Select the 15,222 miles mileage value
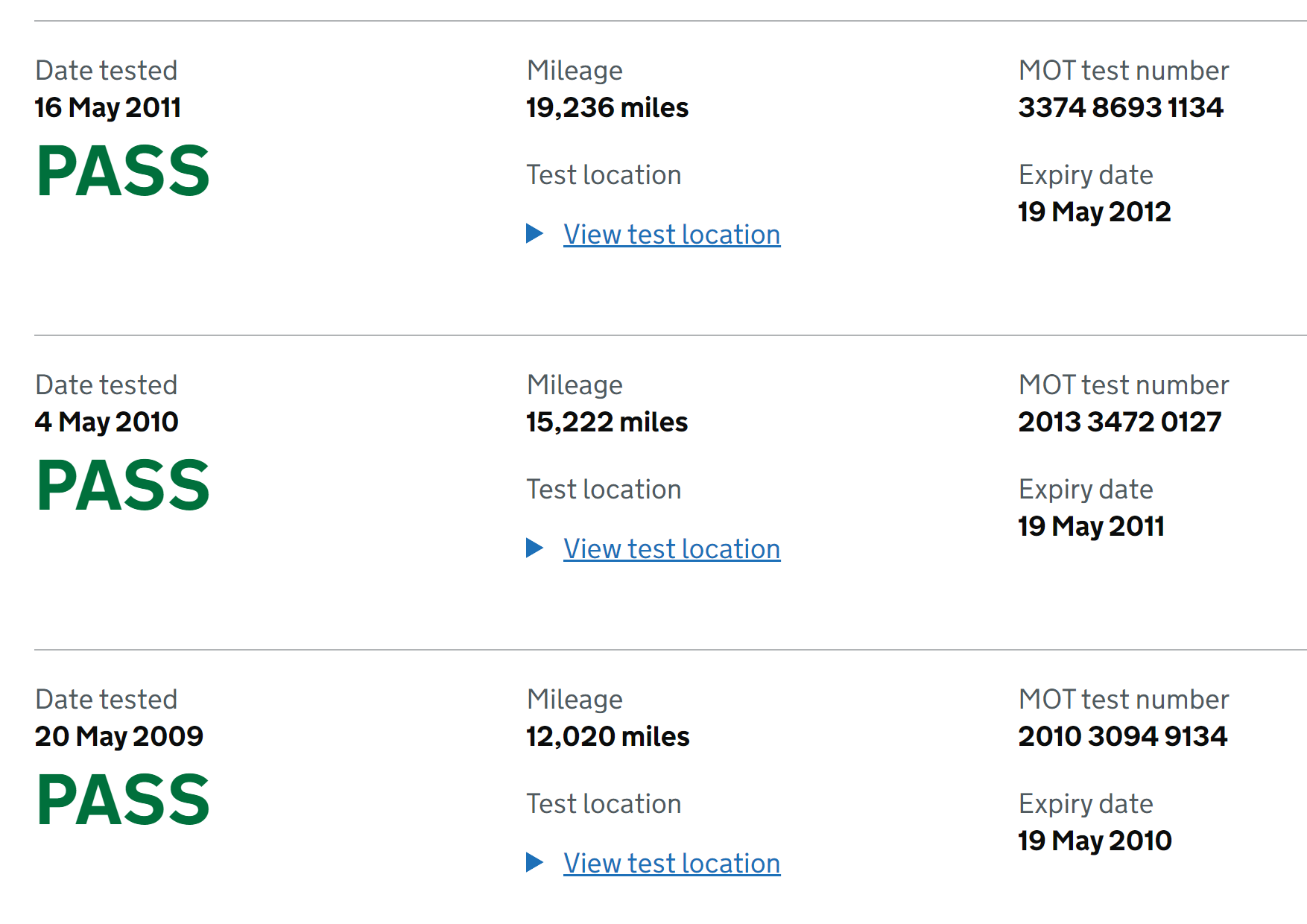This screenshot has height=924, width=1307. click(607, 423)
